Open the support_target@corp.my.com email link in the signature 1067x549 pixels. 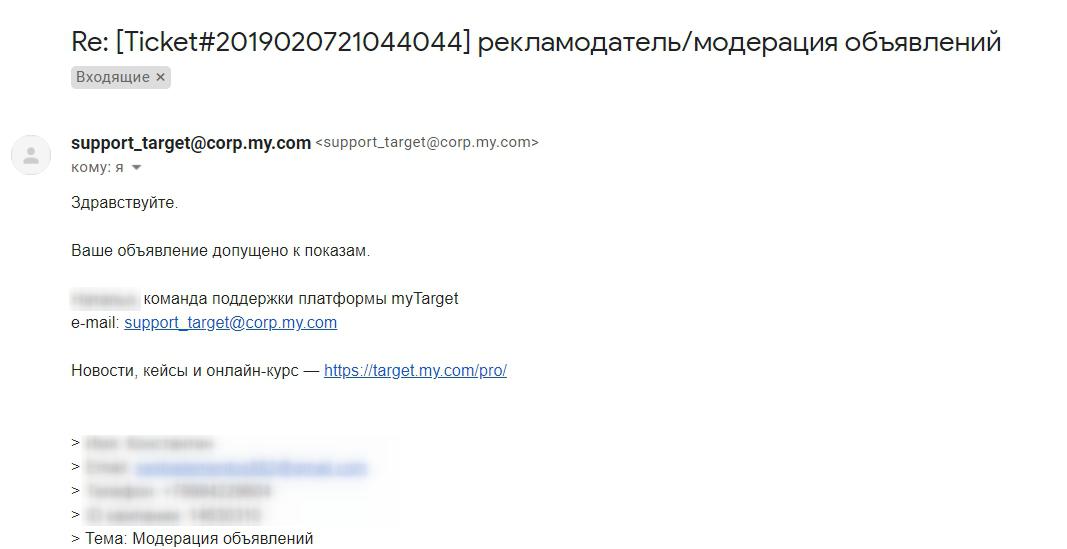231,322
